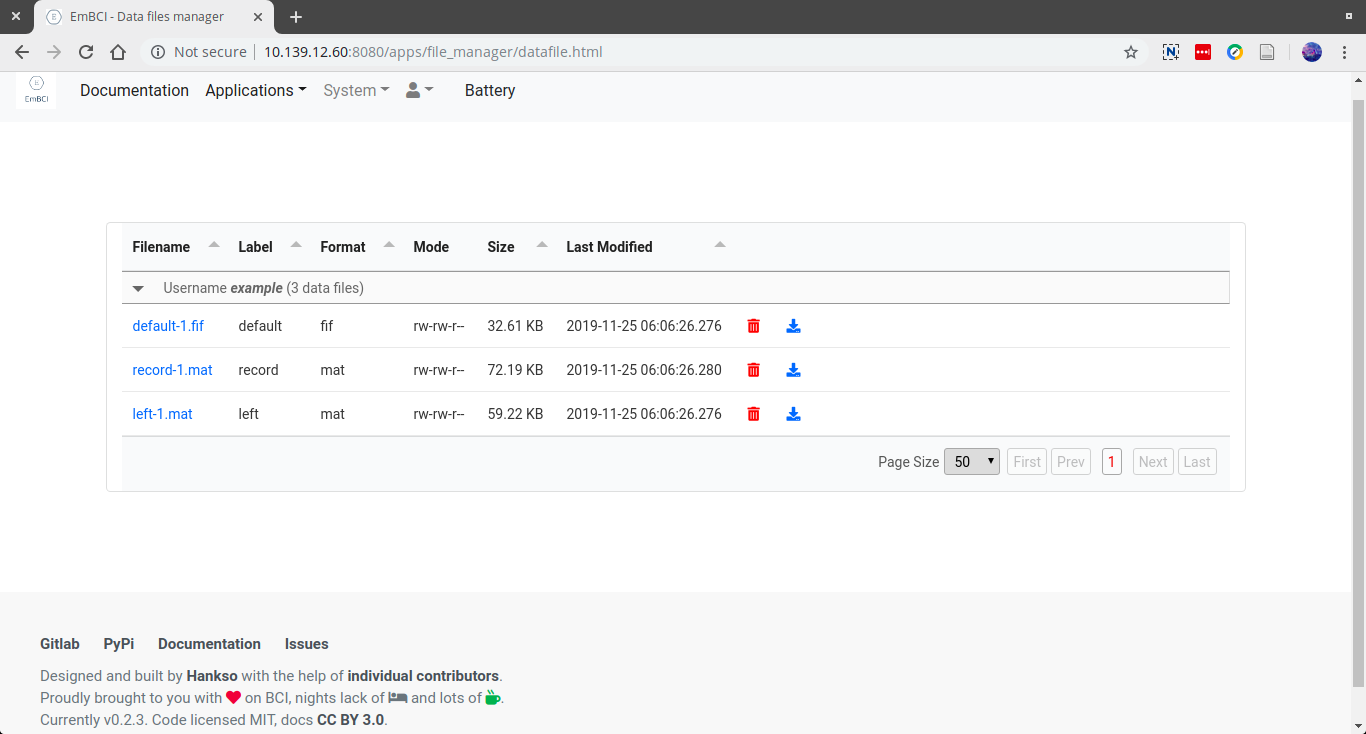The height and width of the screenshot is (734, 1366).
Task: Open the Documentation navbar item
Action: 134,90
